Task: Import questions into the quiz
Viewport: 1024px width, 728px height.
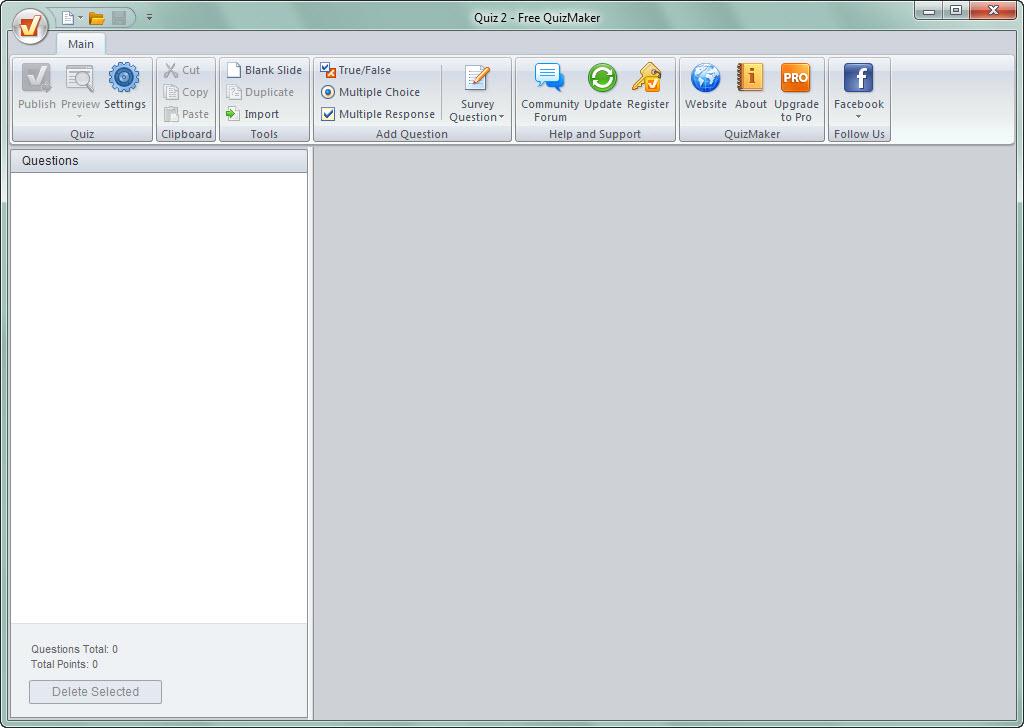Action: point(253,114)
